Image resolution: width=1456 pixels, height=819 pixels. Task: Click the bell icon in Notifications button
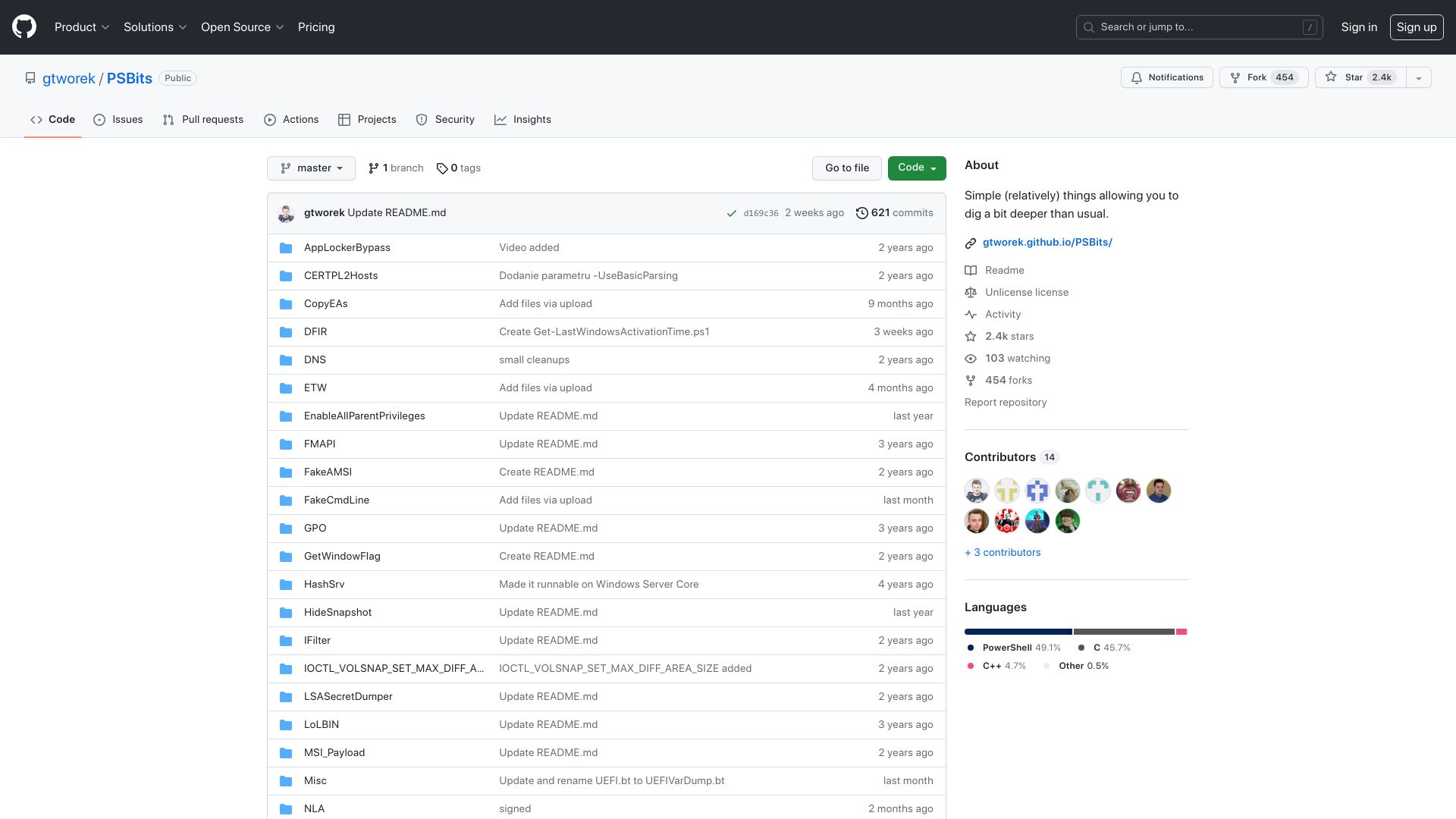coord(1137,78)
